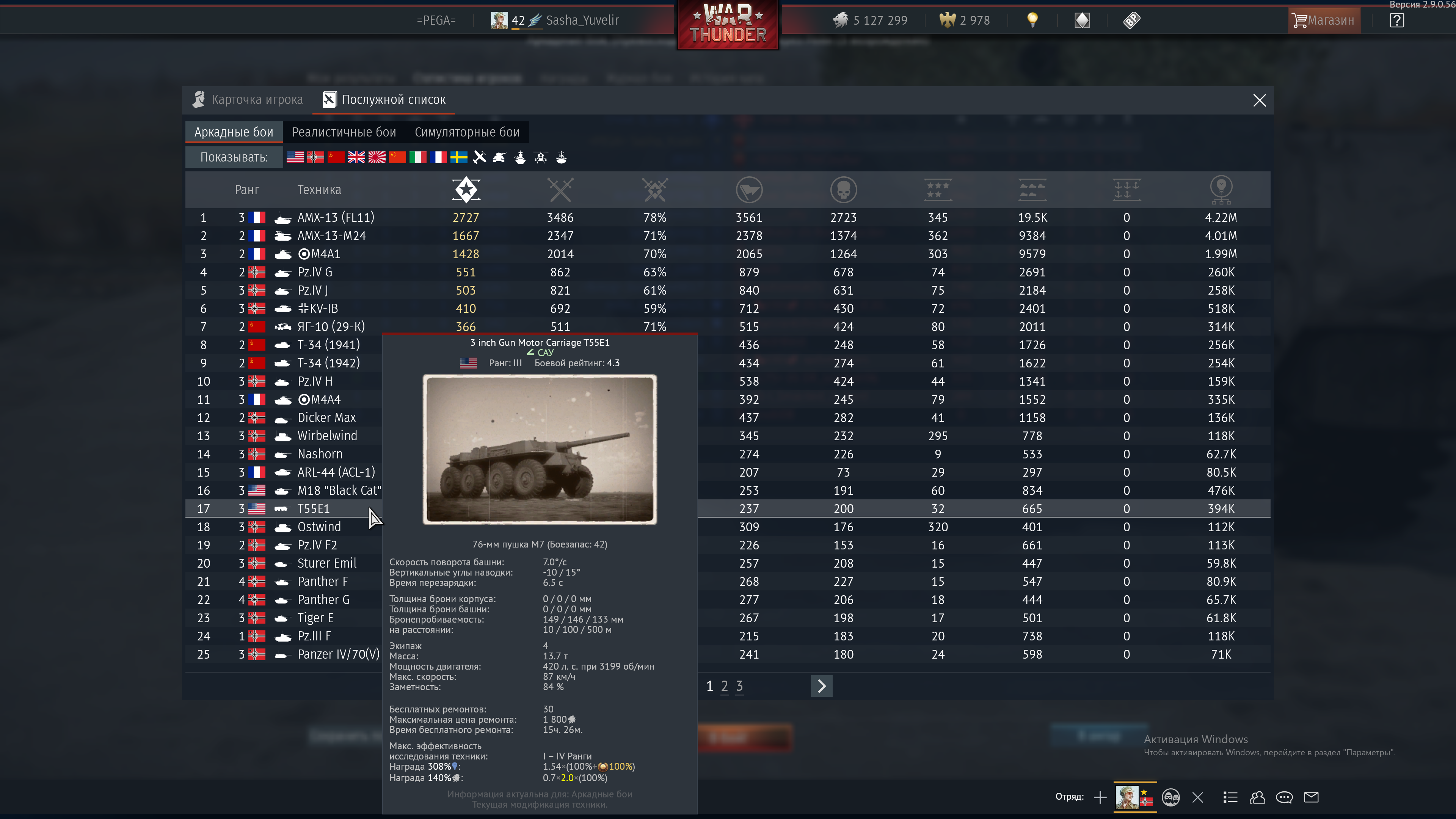Select Аркадные бои mode tab
The image size is (1456, 819).
point(234,132)
